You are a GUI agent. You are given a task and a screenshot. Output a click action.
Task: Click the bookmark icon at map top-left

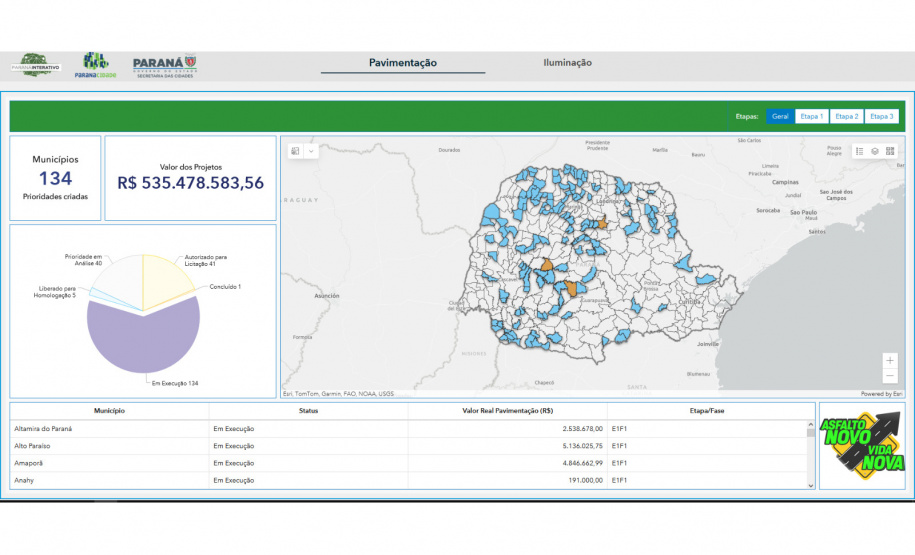[x=296, y=151]
